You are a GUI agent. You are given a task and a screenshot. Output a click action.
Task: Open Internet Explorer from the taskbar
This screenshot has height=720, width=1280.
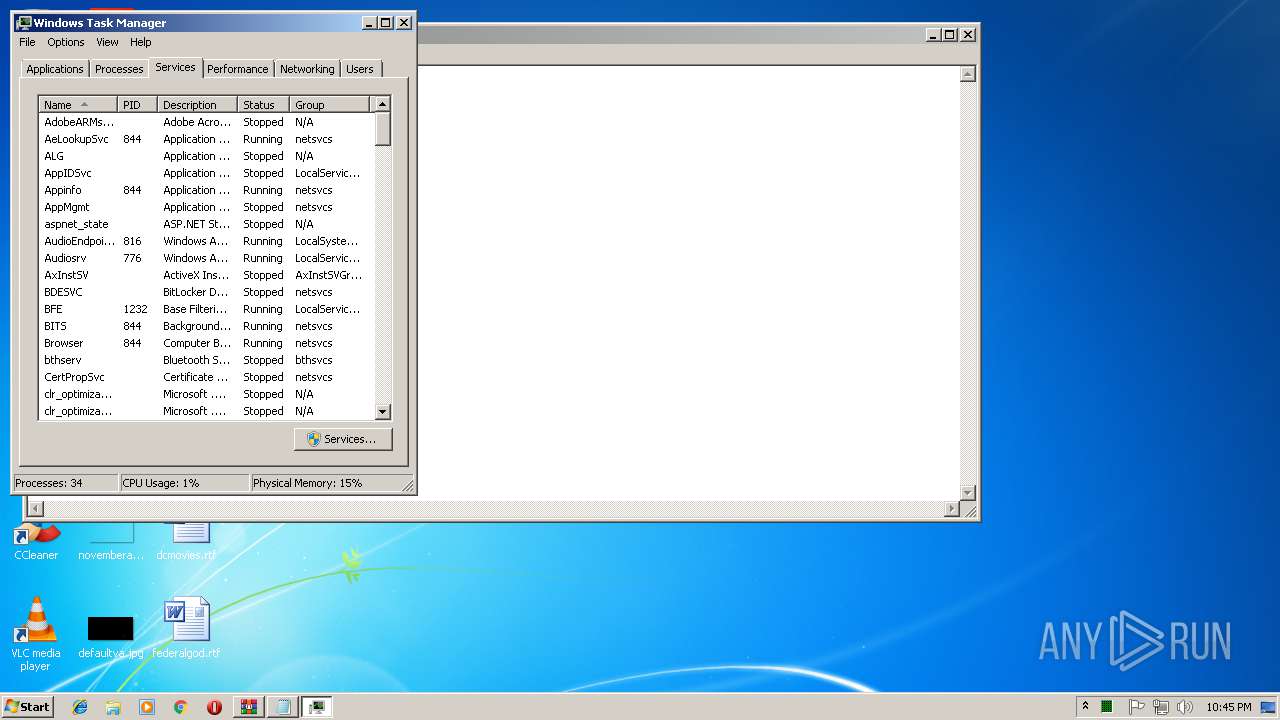80,707
